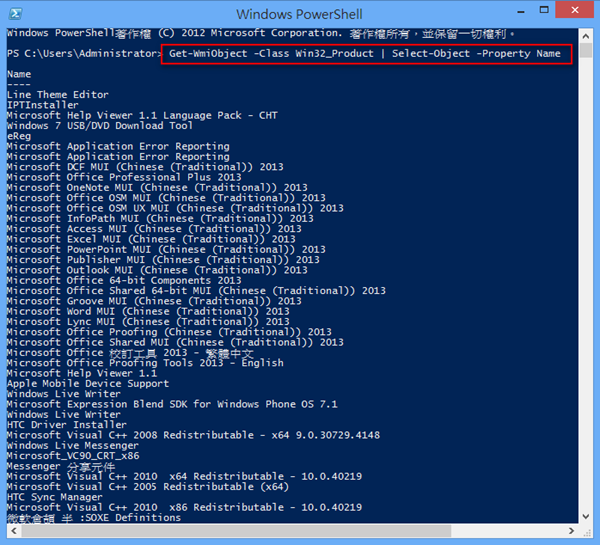Click Microsoft PowerPoint MUI line
Screen dimensions: 600x545
coord(166,250)
